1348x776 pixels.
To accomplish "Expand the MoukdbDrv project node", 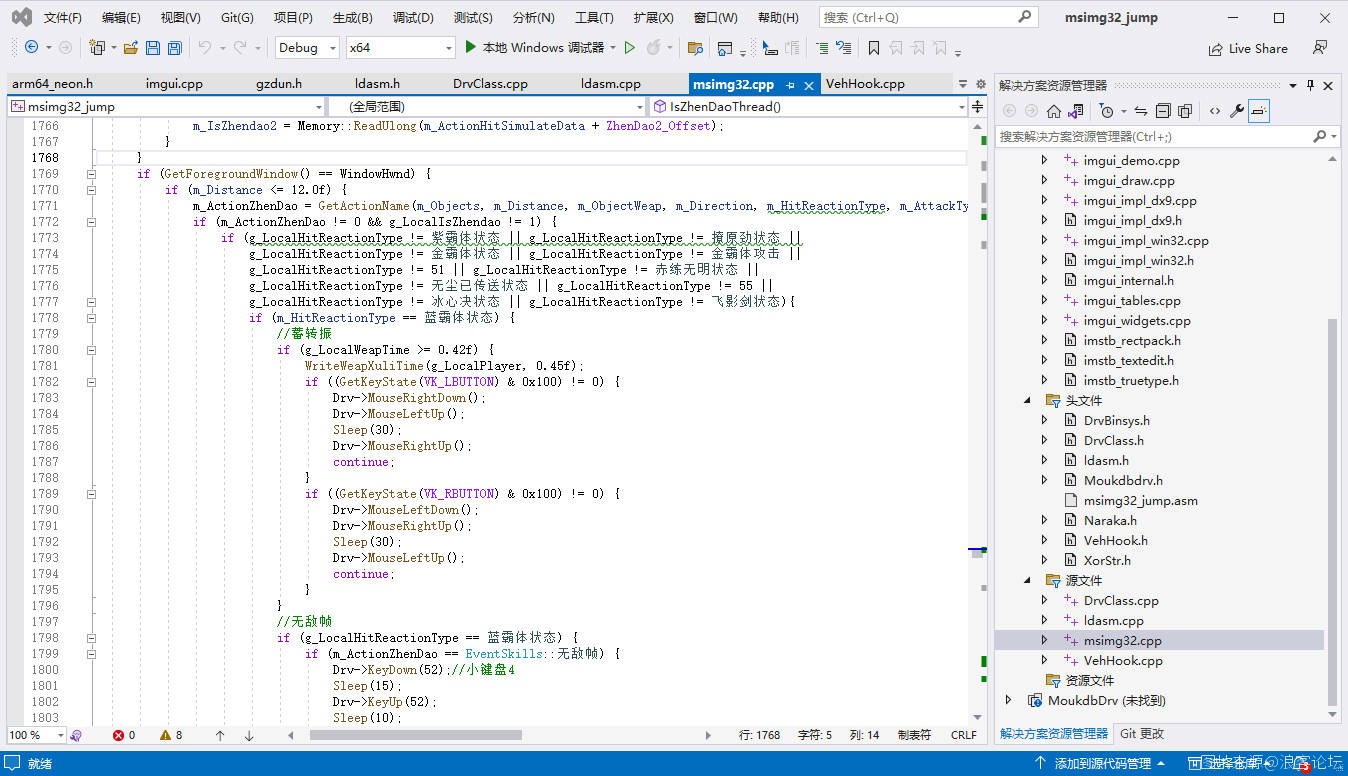I will pyautogui.click(x=1008, y=700).
